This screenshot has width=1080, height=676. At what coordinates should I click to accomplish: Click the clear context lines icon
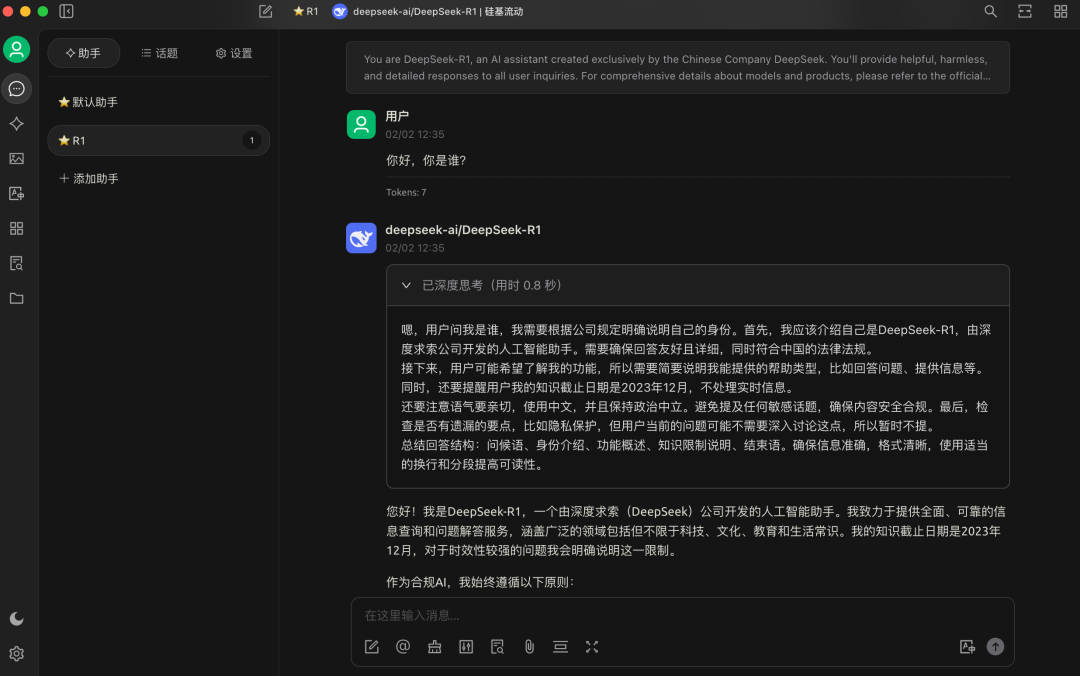(561, 646)
